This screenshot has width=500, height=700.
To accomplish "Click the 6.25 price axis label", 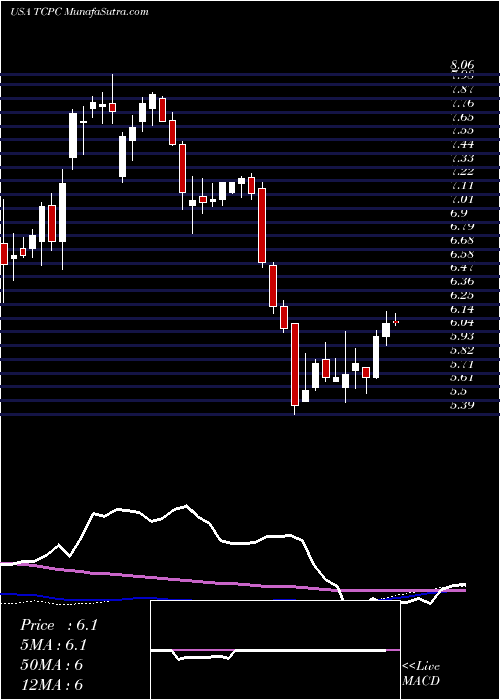I will 463,295.
